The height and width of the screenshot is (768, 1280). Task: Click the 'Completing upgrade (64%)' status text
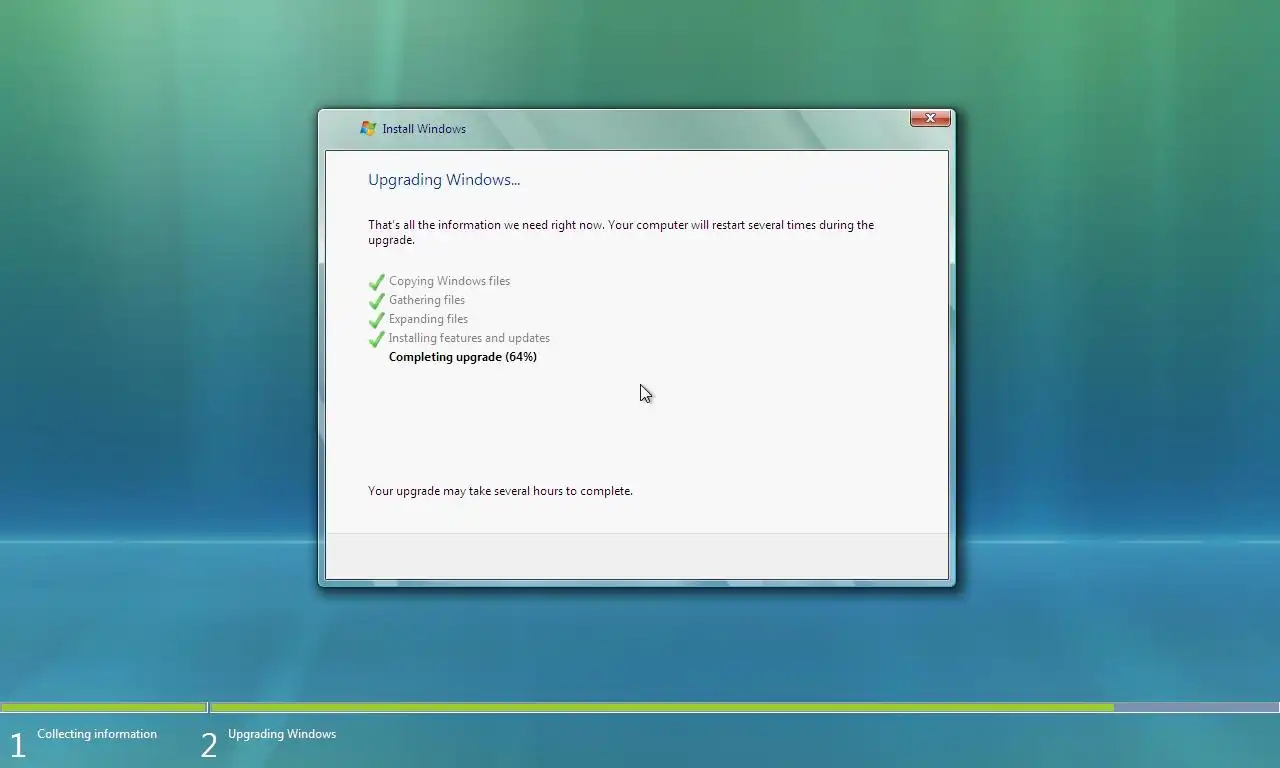tap(463, 357)
